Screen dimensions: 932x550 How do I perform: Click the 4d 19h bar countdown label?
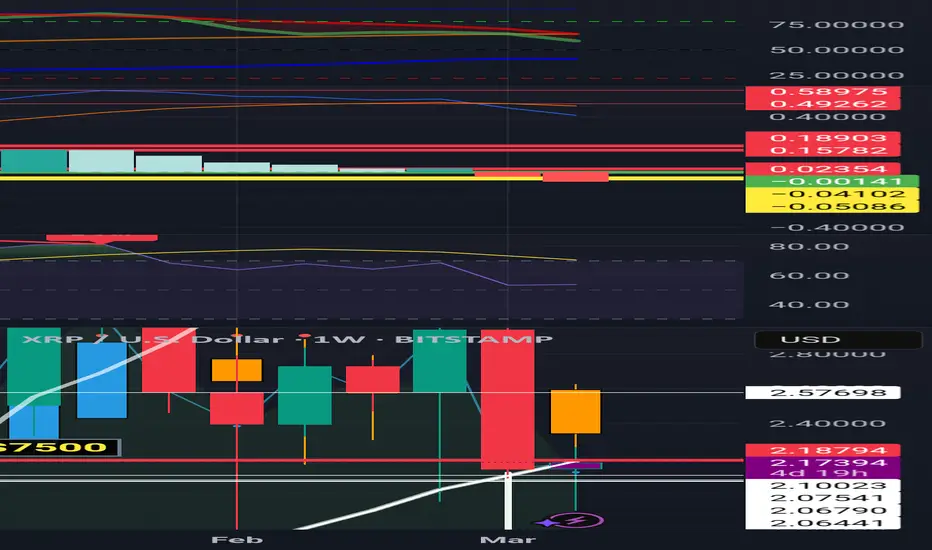[823, 473]
